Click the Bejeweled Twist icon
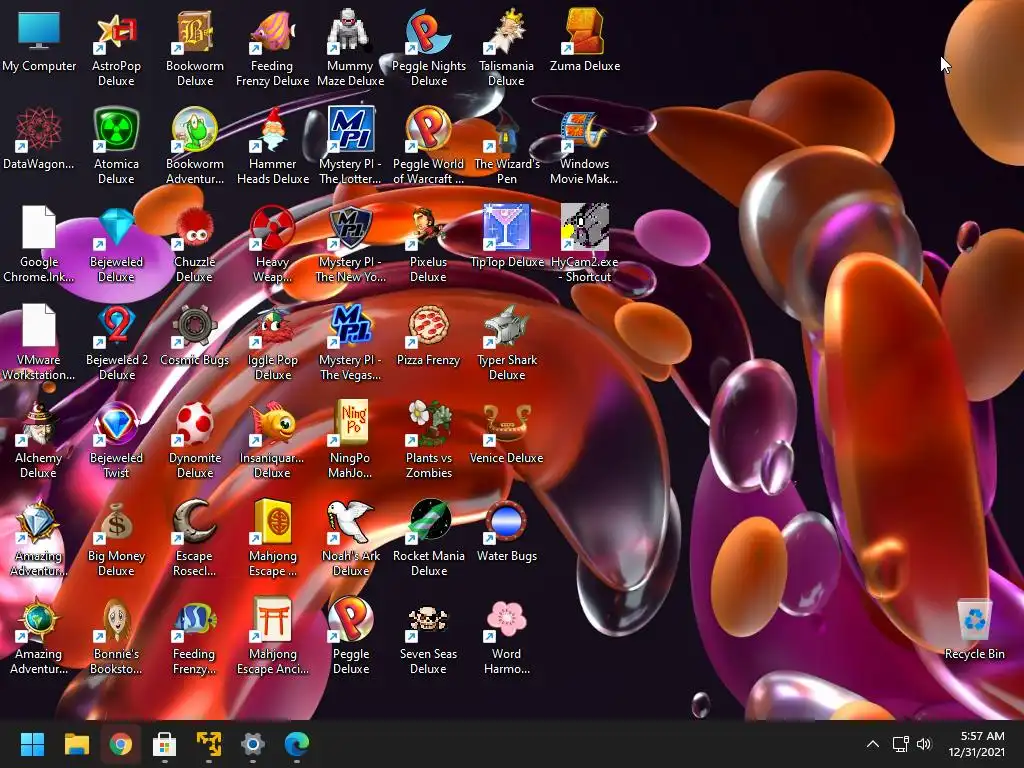Image resolution: width=1024 pixels, height=768 pixels. (x=116, y=423)
